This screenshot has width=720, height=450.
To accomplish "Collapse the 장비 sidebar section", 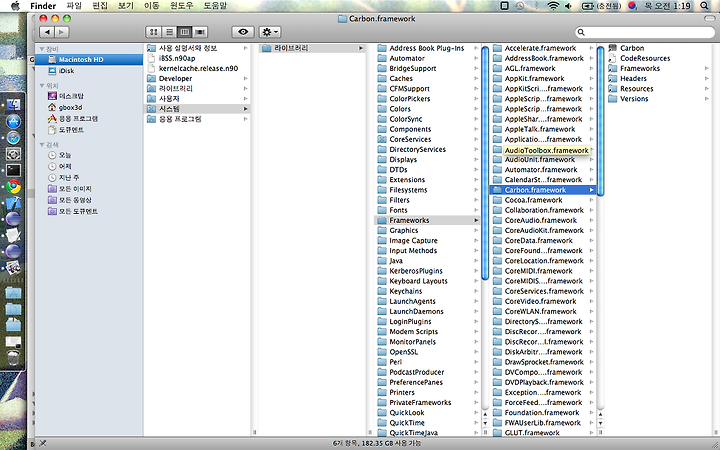I will (42, 49).
